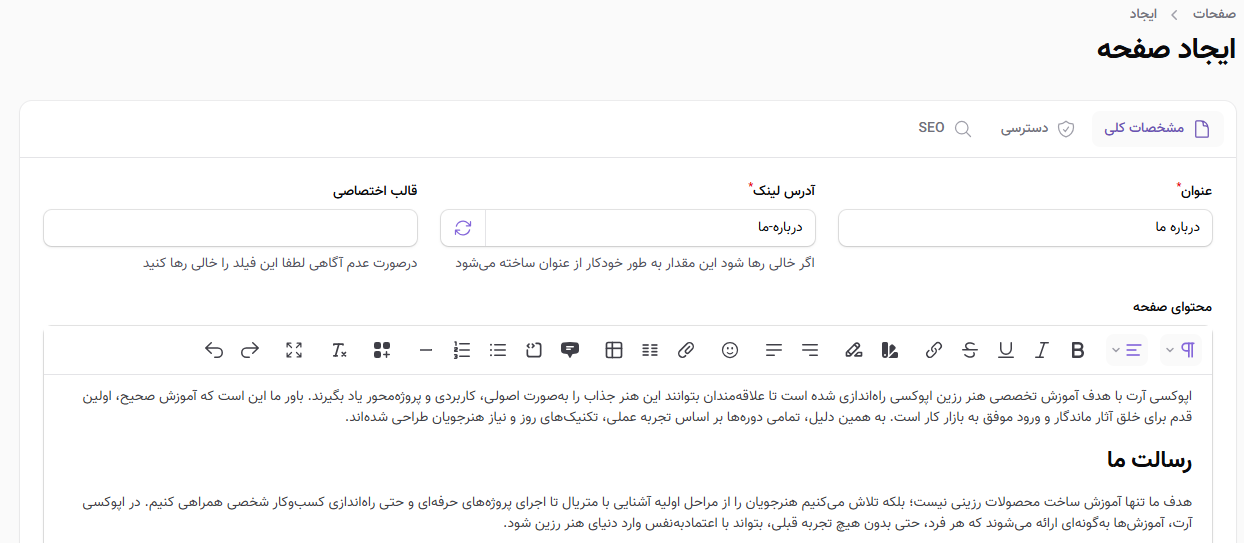Insert column grid layout icon
This screenshot has height=543, width=1244.
(x=650, y=350)
